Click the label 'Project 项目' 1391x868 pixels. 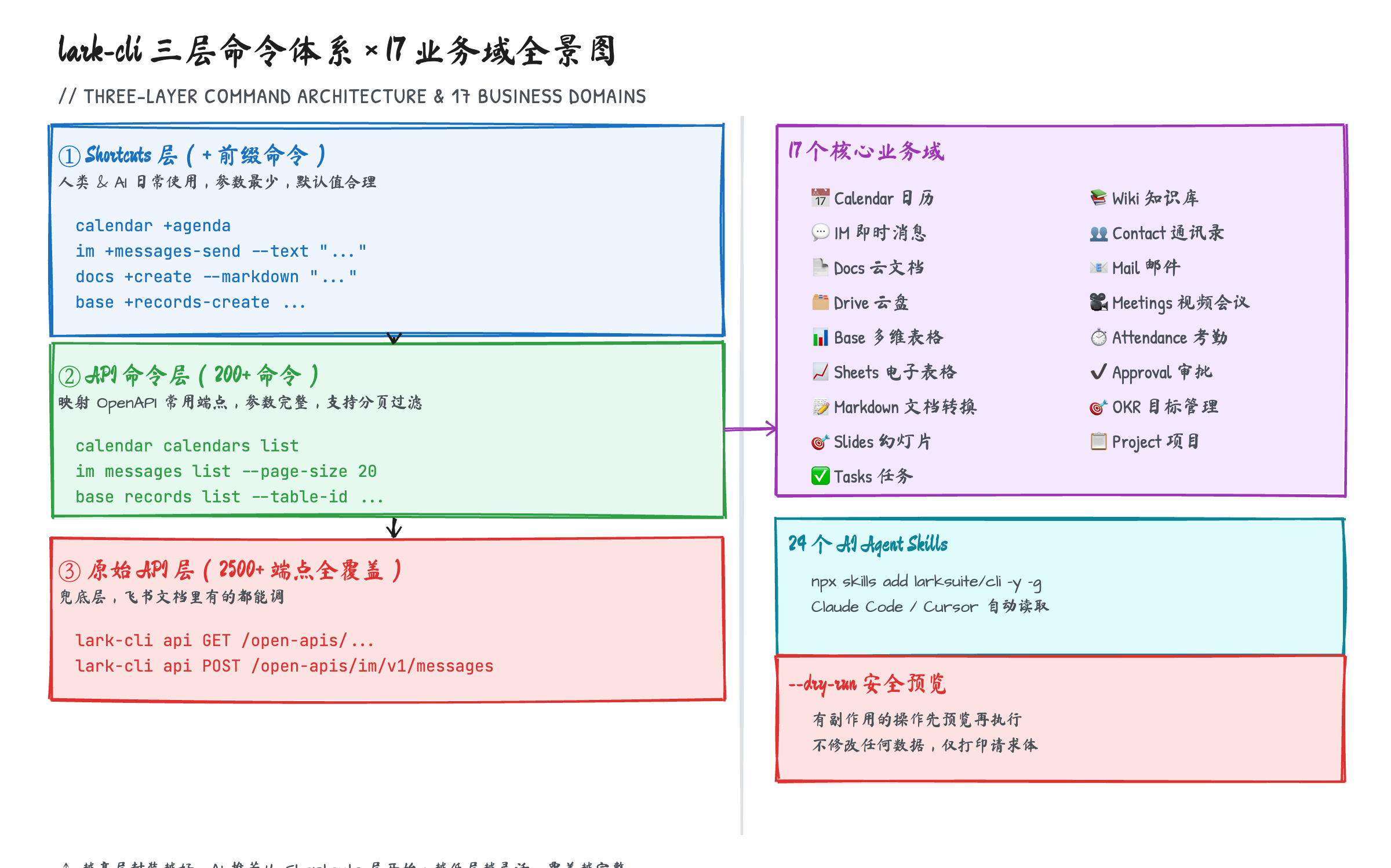tap(1156, 442)
